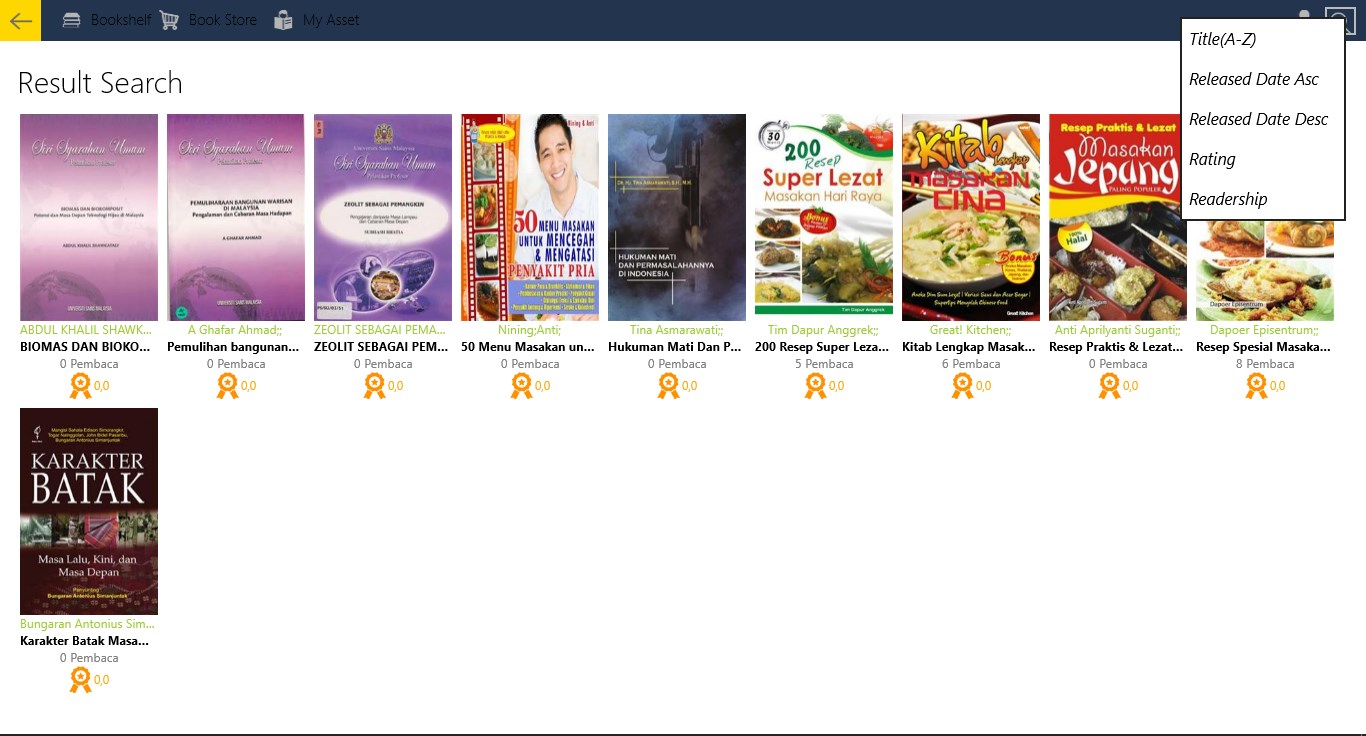
Task: Click the Book Store shopping cart icon
Action: point(169,20)
